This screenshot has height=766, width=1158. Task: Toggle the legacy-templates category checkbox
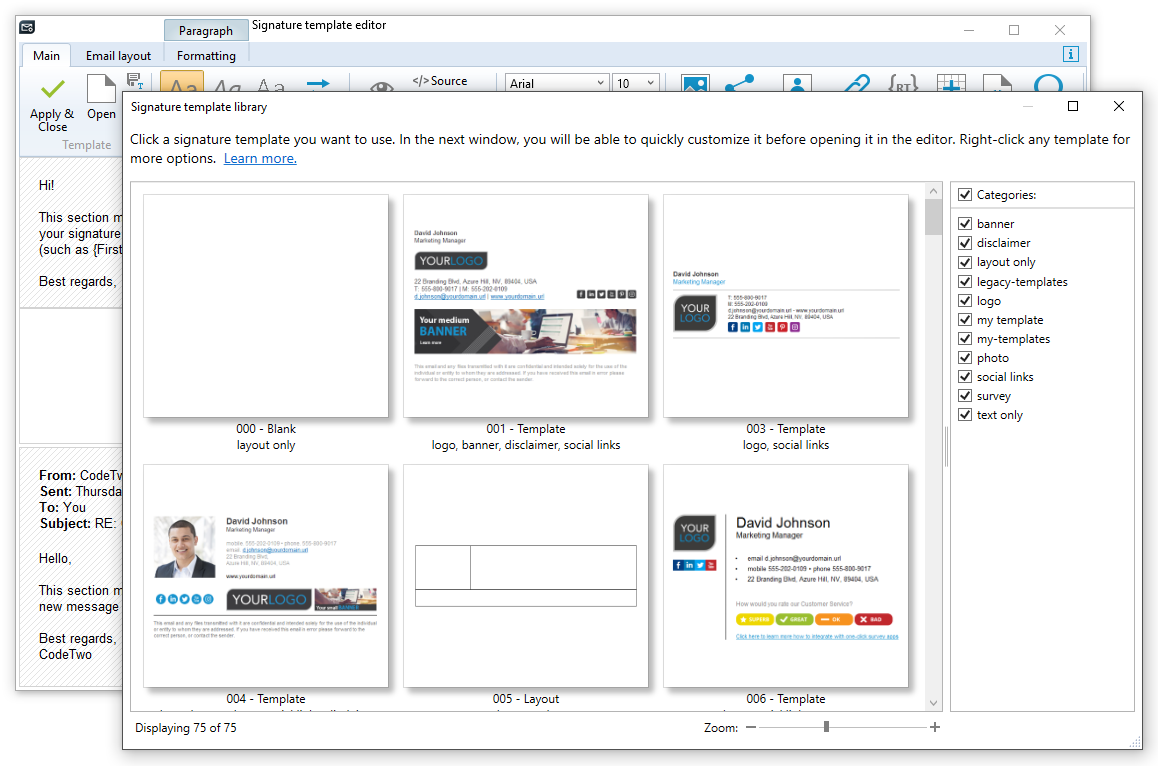(965, 281)
